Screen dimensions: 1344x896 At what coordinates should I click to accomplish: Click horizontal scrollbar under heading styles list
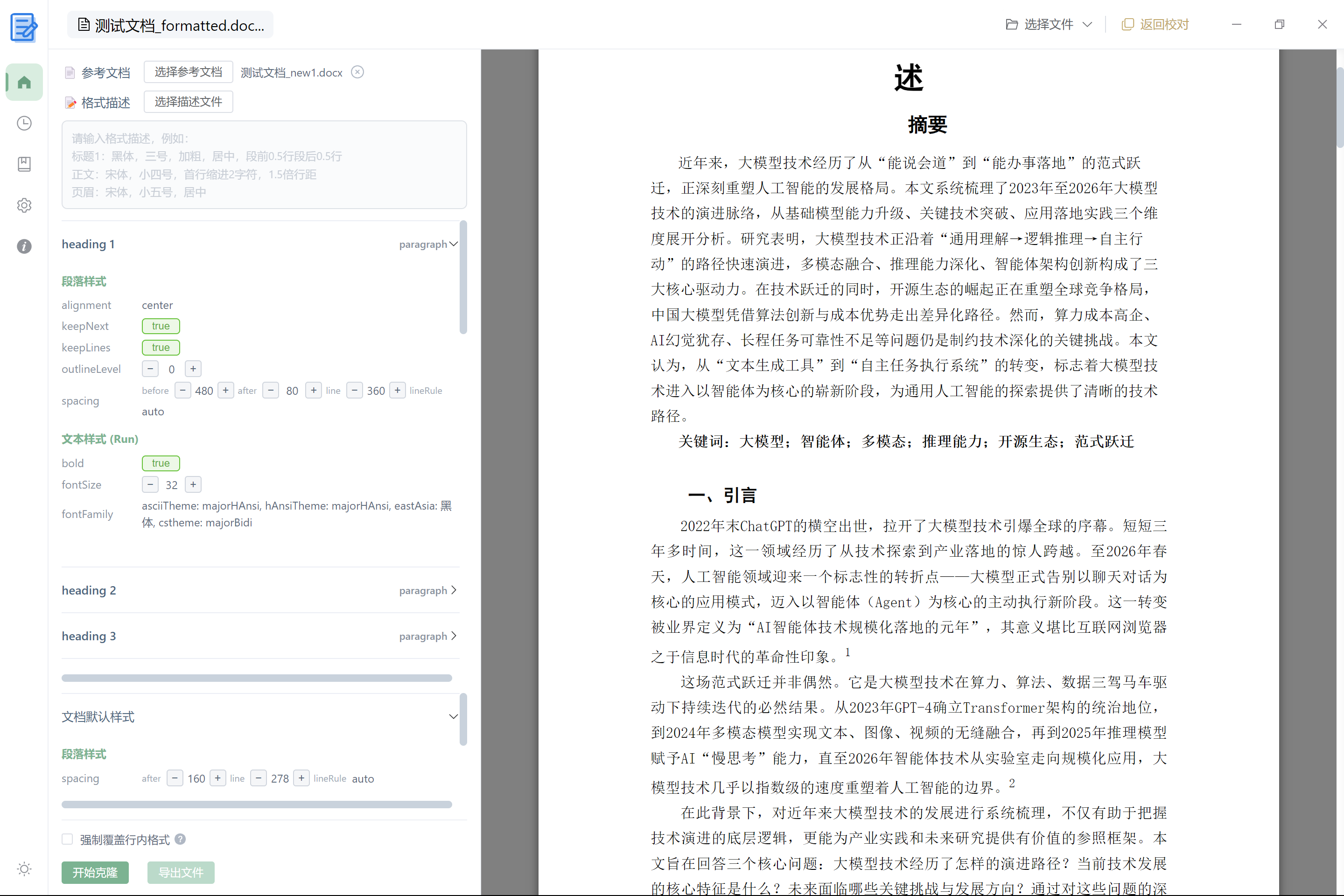257,678
